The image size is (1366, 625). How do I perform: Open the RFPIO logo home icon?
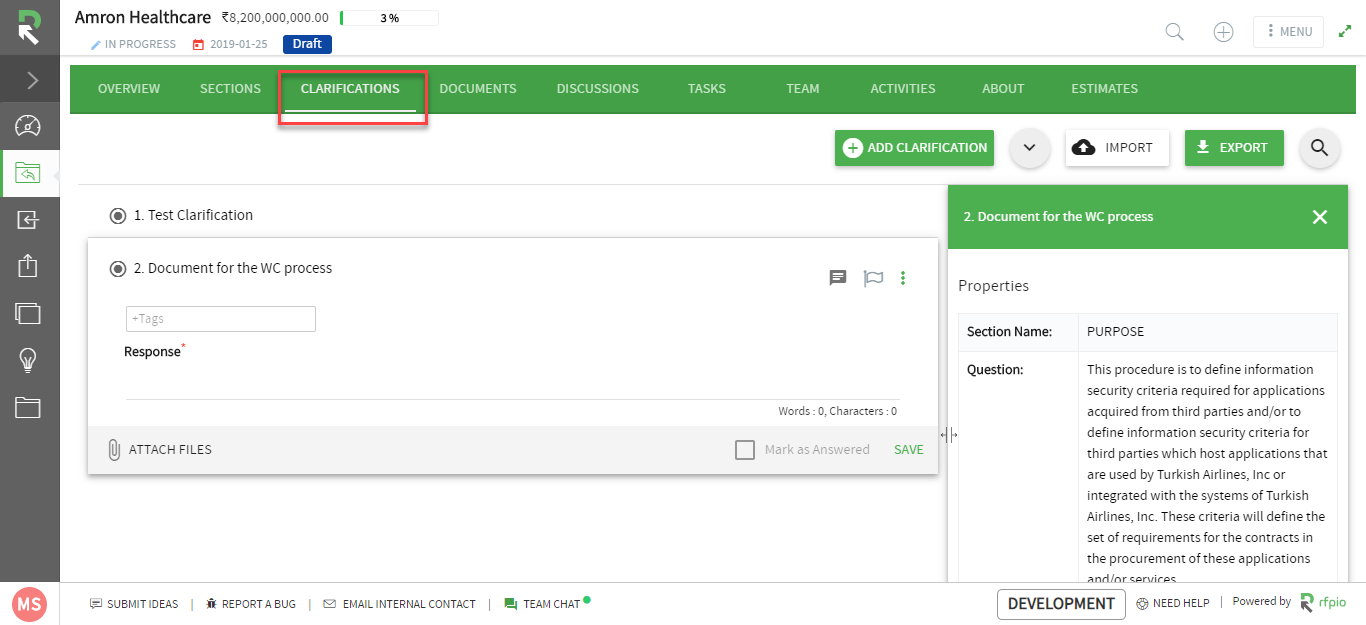(29, 28)
